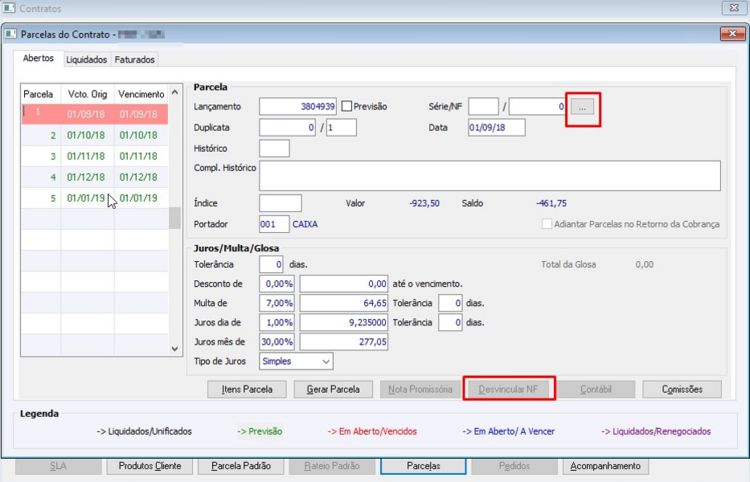Select the Abertos tab

pos(38,58)
